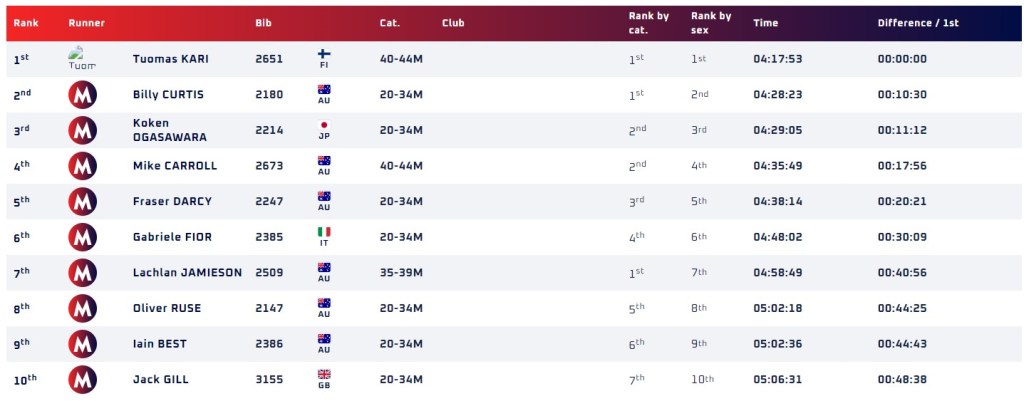The width and height of the screenshot is (1024, 401).
Task: Click Lachlan JAMIESON's M avatar icon
Action: click(82, 273)
